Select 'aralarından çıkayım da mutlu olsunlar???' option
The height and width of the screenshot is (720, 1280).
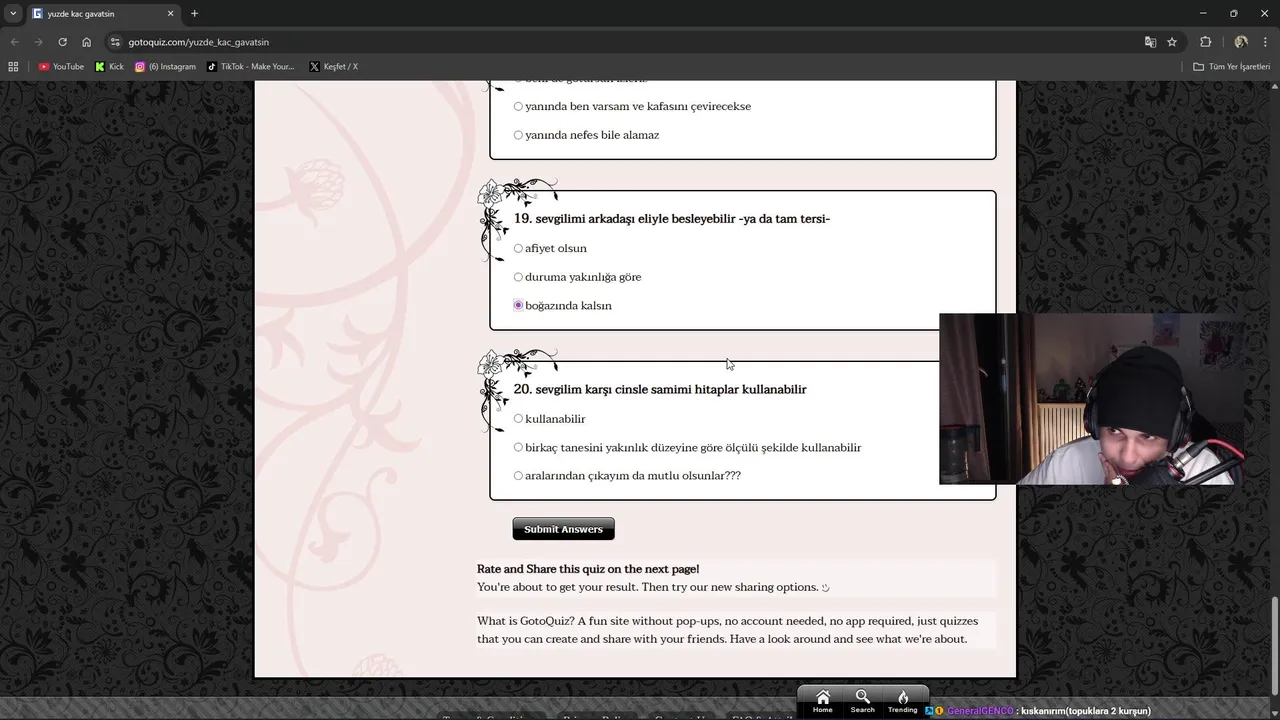[518, 476]
